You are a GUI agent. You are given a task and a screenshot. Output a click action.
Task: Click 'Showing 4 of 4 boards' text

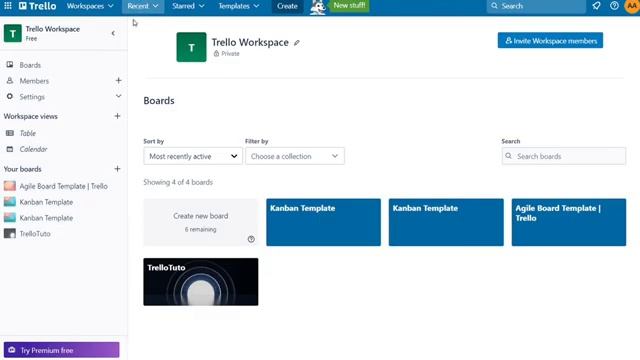pos(178,182)
